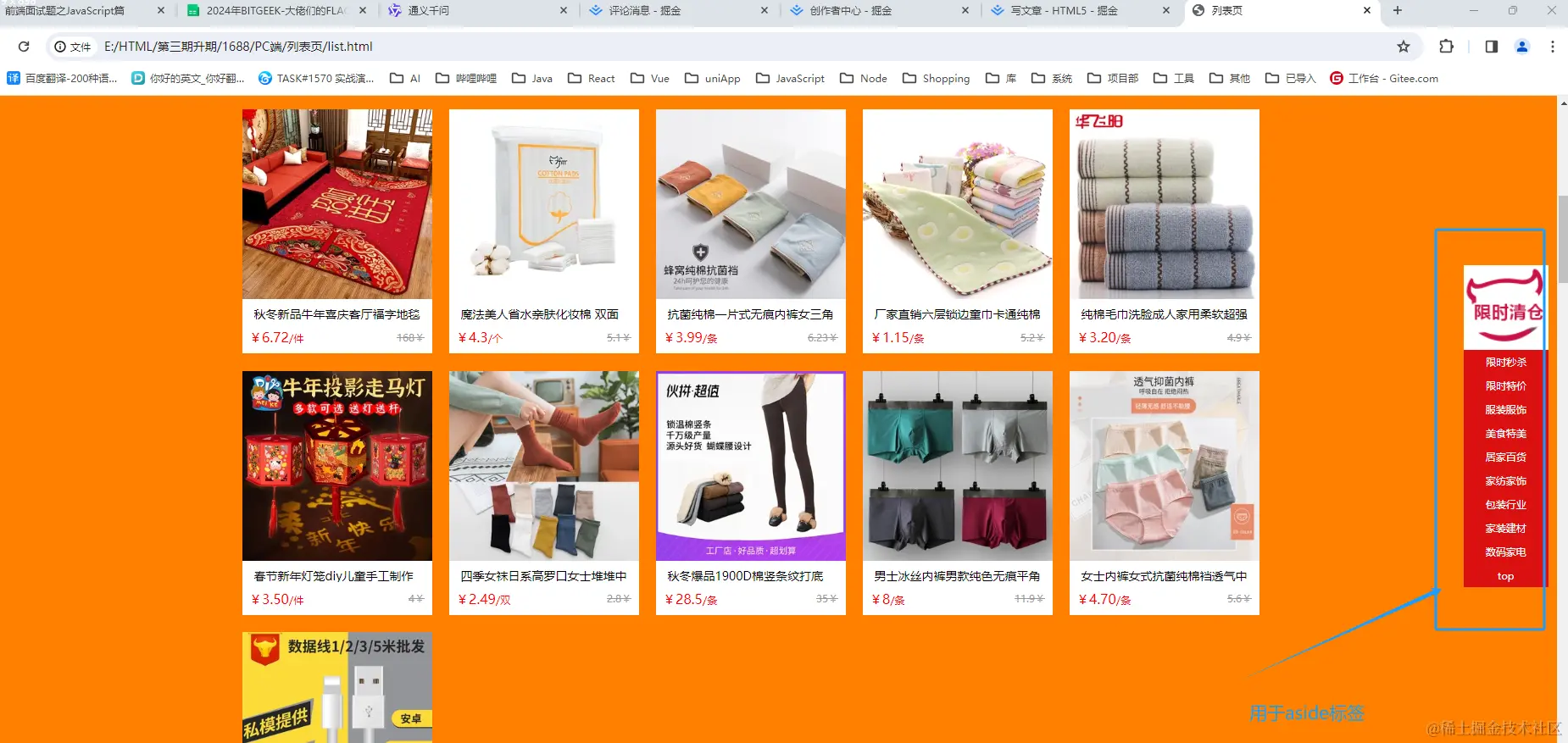The height and width of the screenshot is (743, 1568).
Task: Click the 限时清仓 sidebar banner
Action: (1505, 307)
